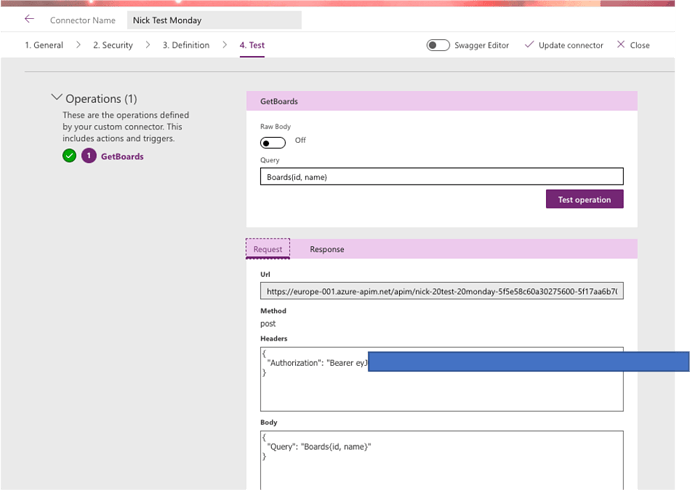Go to the 1. General step
This screenshot has width=690, height=490.
point(44,45)
